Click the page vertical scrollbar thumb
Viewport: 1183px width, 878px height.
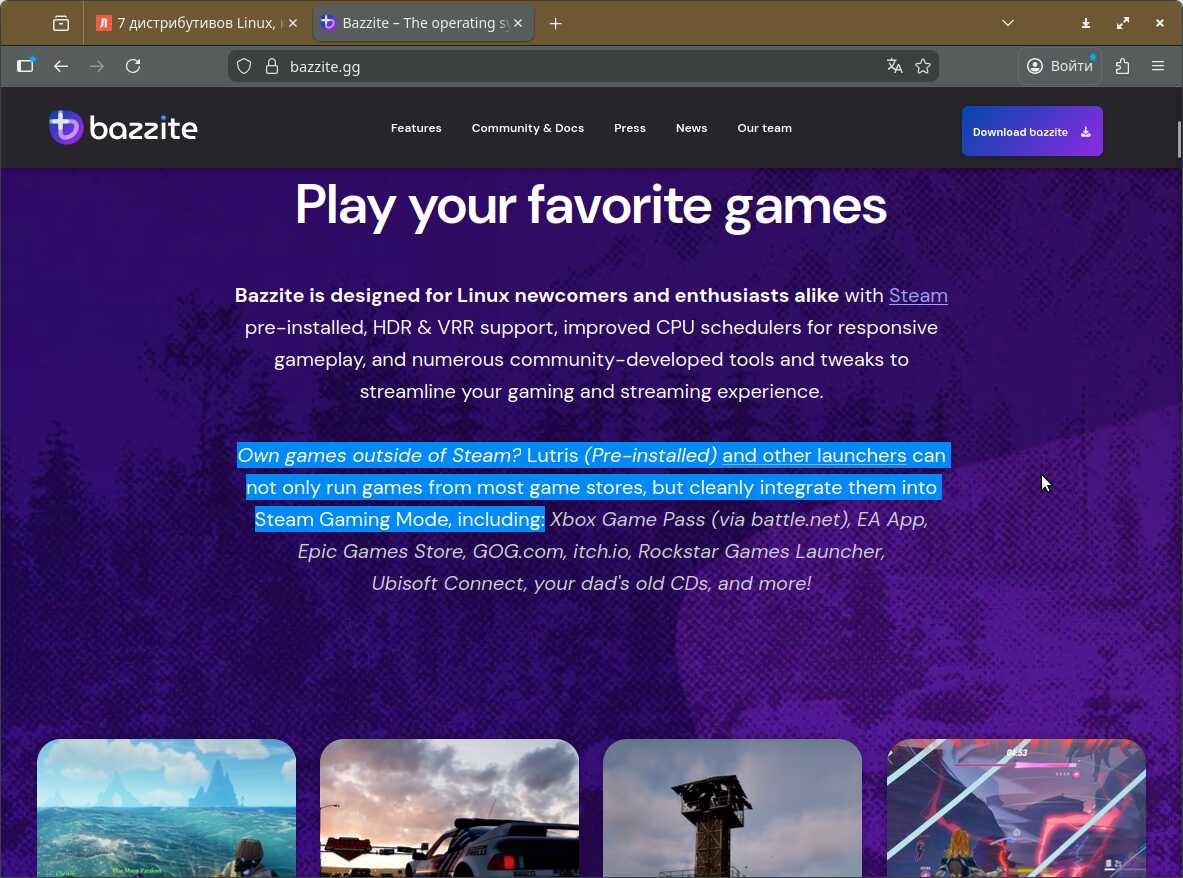pos(1178,140)
